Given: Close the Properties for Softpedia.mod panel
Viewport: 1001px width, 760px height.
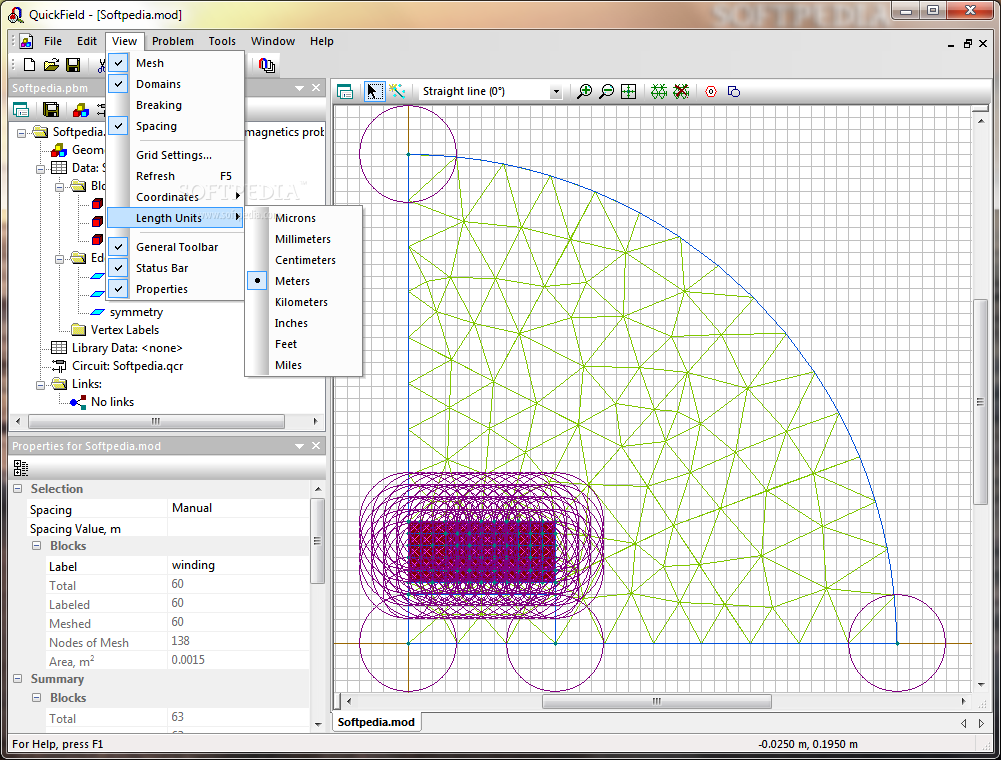Looking at the screenshot, I should [x=316, y=446].
